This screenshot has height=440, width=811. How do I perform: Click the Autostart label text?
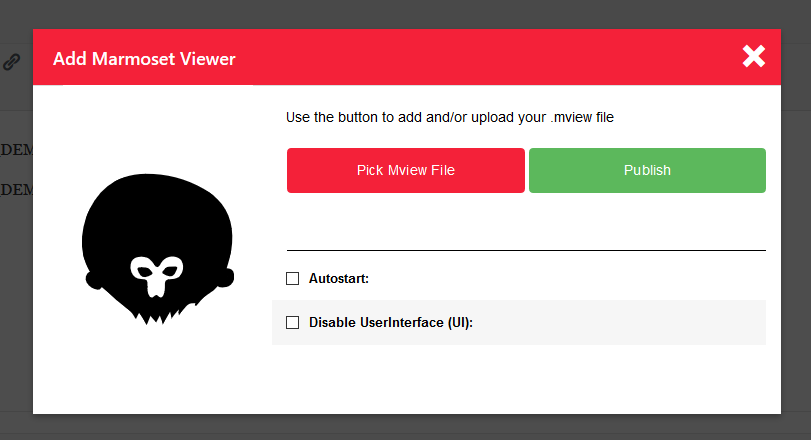(x=339, y=279)
